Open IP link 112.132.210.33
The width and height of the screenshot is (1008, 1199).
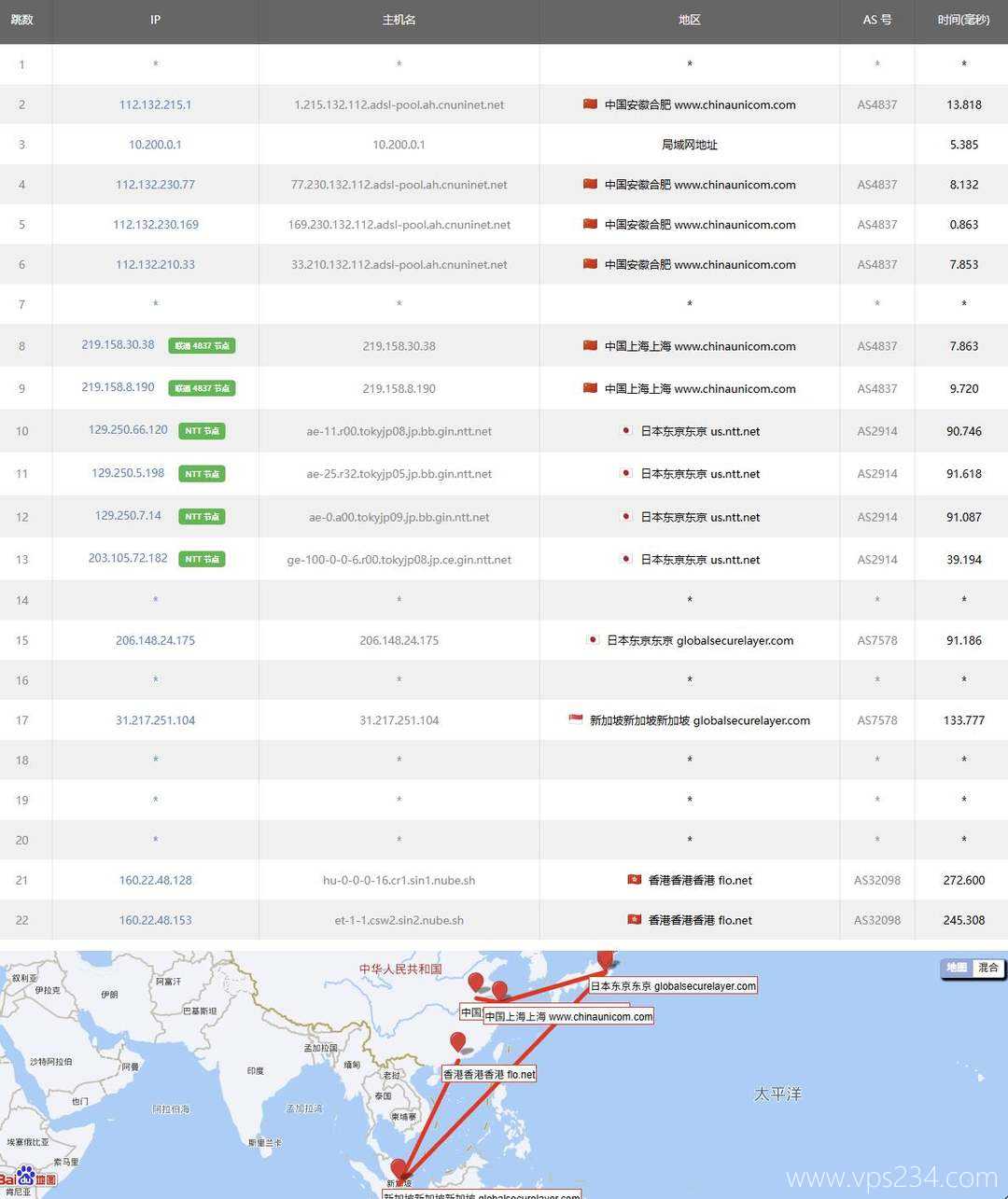point(155,265)
